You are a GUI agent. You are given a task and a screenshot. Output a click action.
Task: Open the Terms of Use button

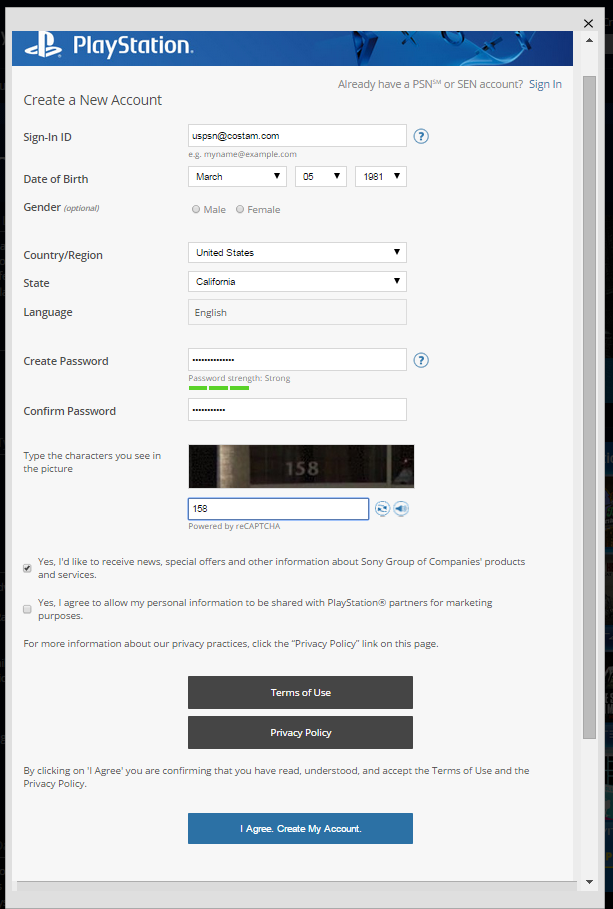point(300,692)
